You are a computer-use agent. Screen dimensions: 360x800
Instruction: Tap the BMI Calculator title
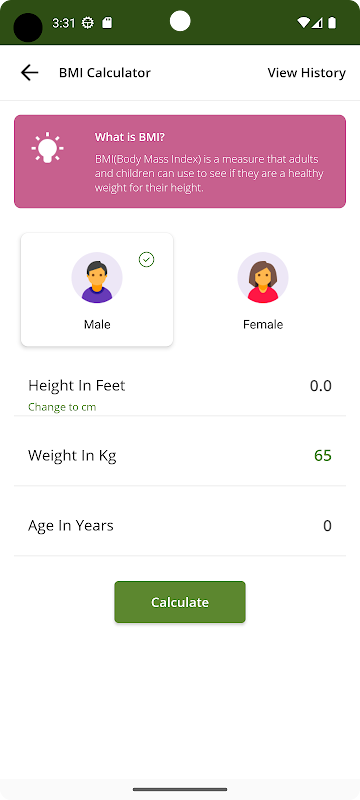point(105,73)
